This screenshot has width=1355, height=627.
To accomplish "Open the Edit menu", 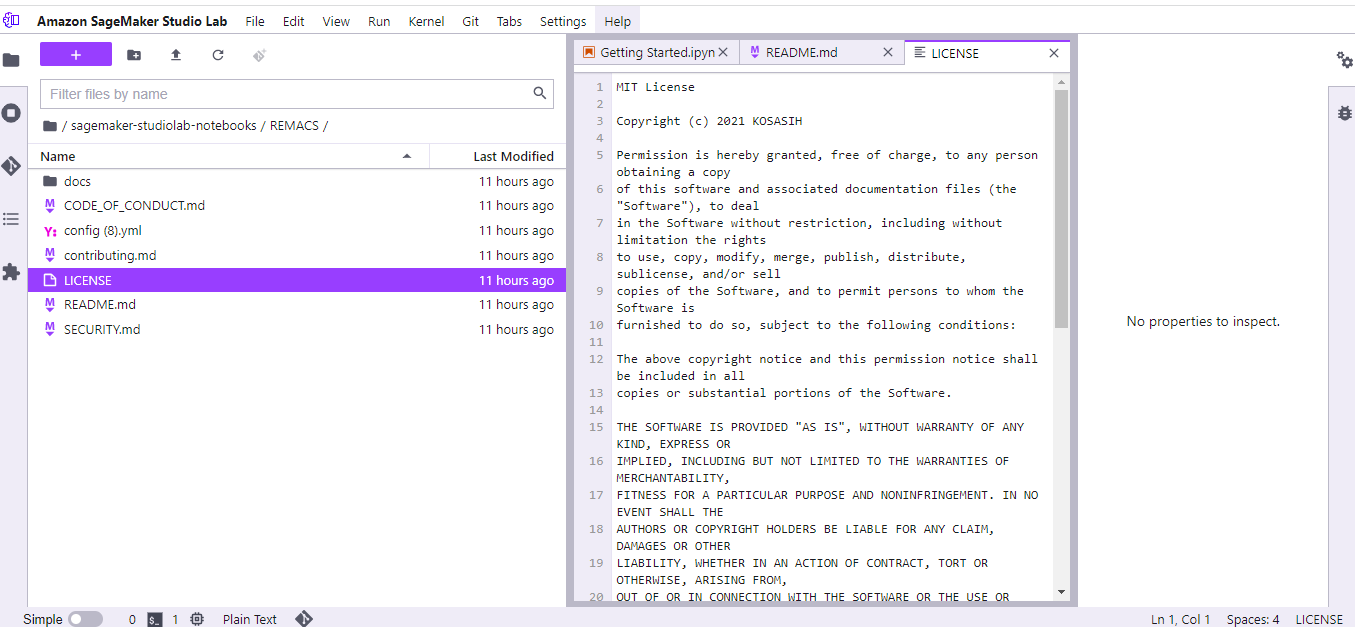I will (x=294, y=21).
